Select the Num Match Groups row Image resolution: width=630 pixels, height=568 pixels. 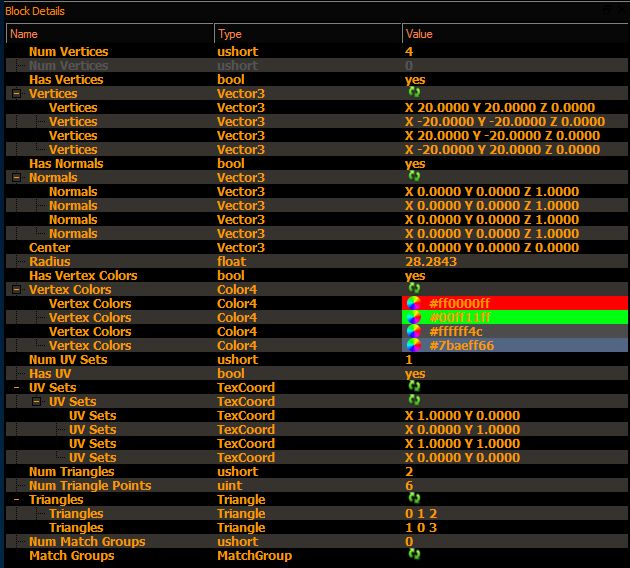pyautogui.click(x=317, y=541)
